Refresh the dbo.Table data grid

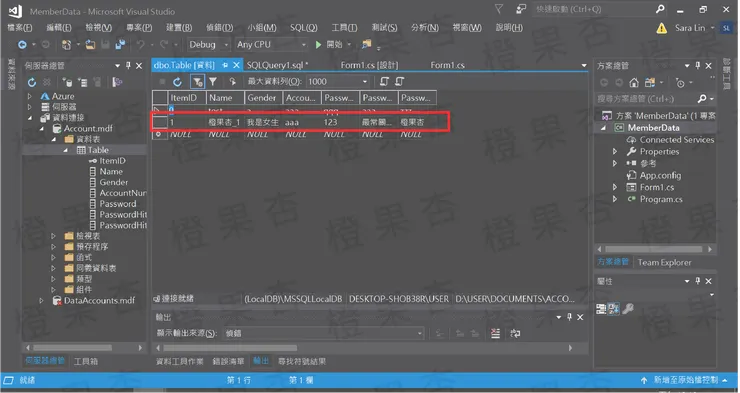pos(177,82)
